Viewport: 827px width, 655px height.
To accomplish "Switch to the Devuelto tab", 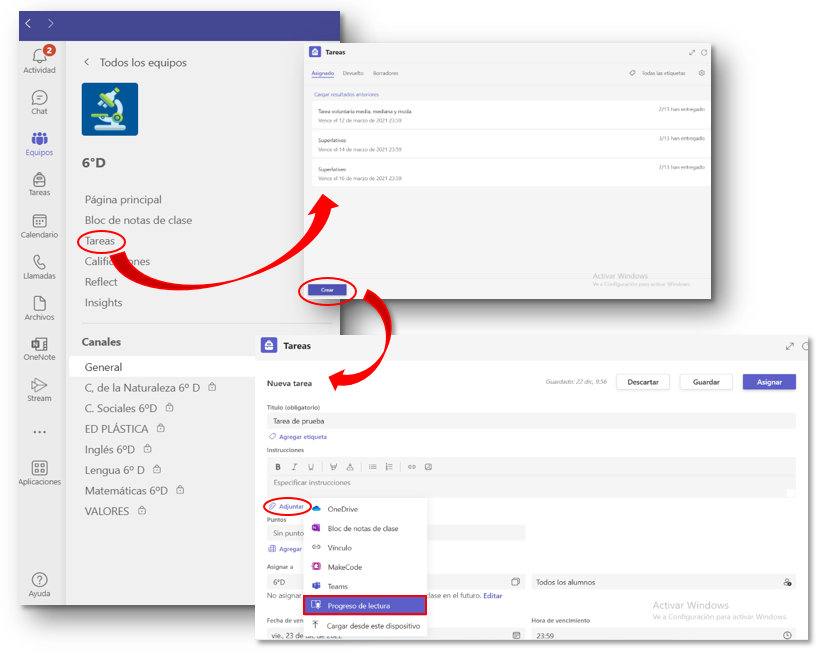I will tap(353, 73).
